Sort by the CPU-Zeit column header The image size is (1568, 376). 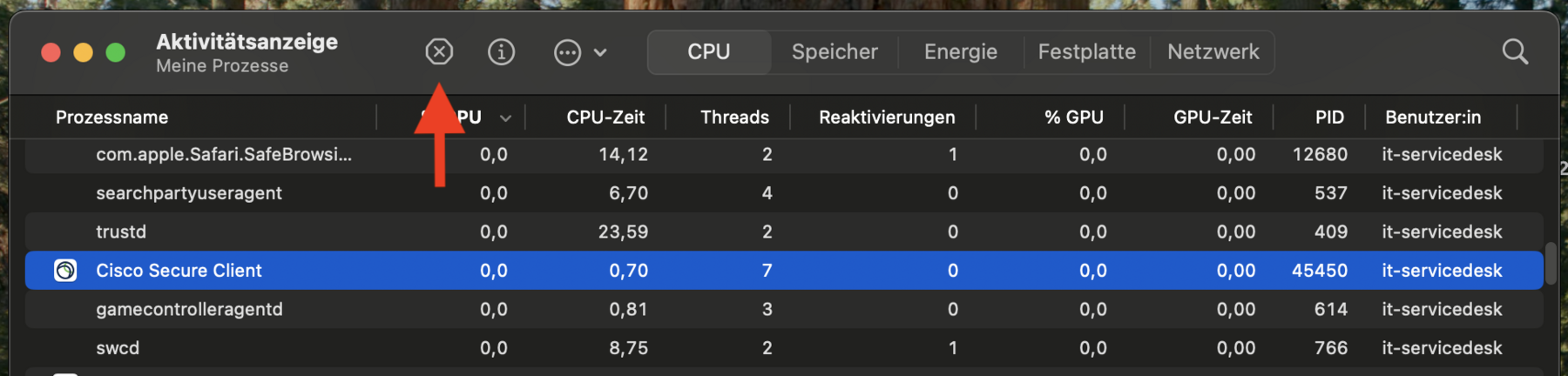[x=605, y=117]
